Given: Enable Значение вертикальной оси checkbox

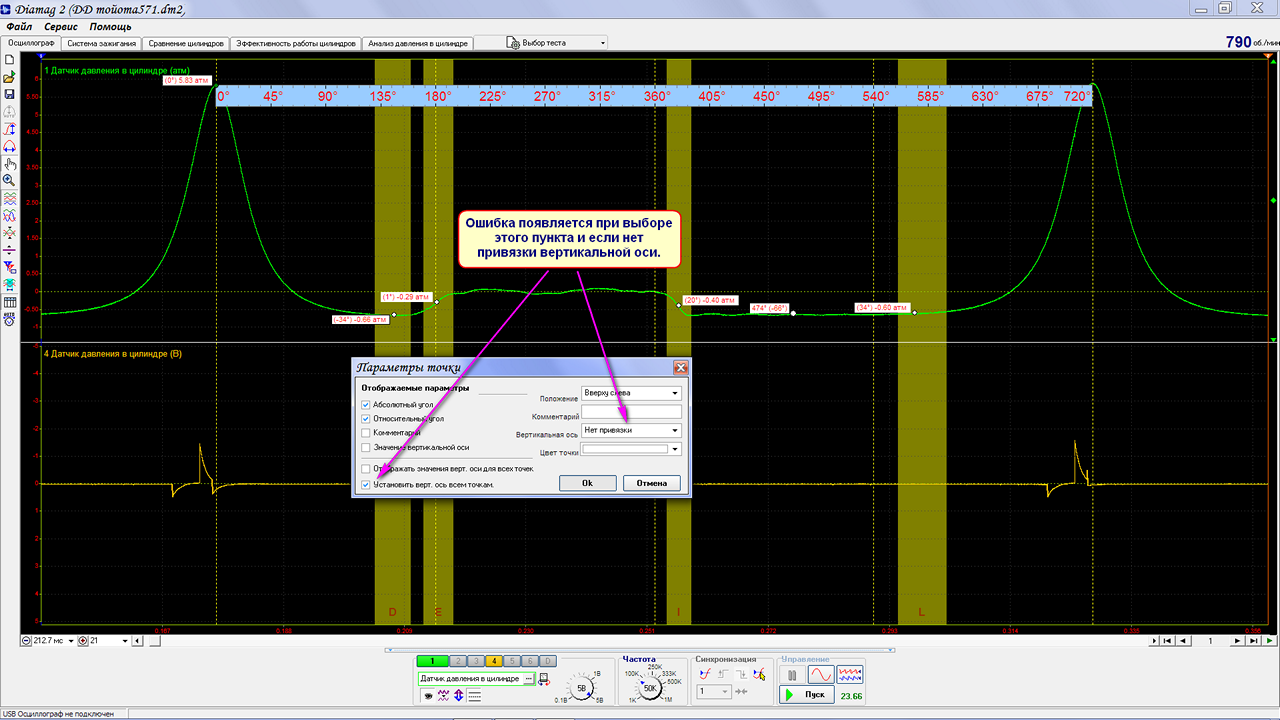Looking at the screenshot, I should click(366, 447).
